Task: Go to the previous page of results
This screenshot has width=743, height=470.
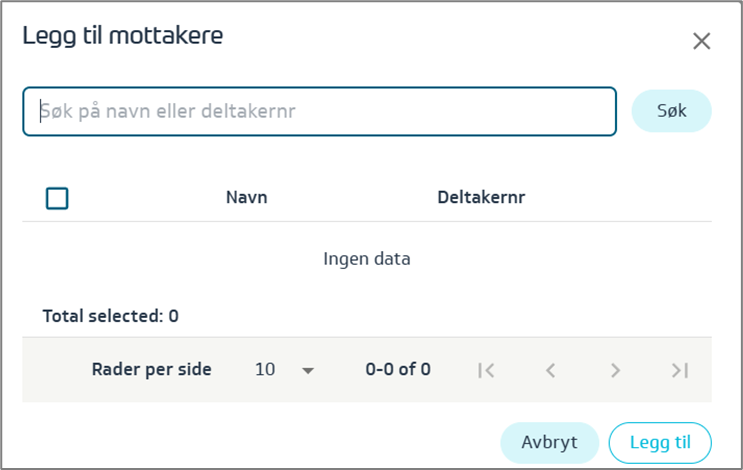Action: (x=550, y=370)
